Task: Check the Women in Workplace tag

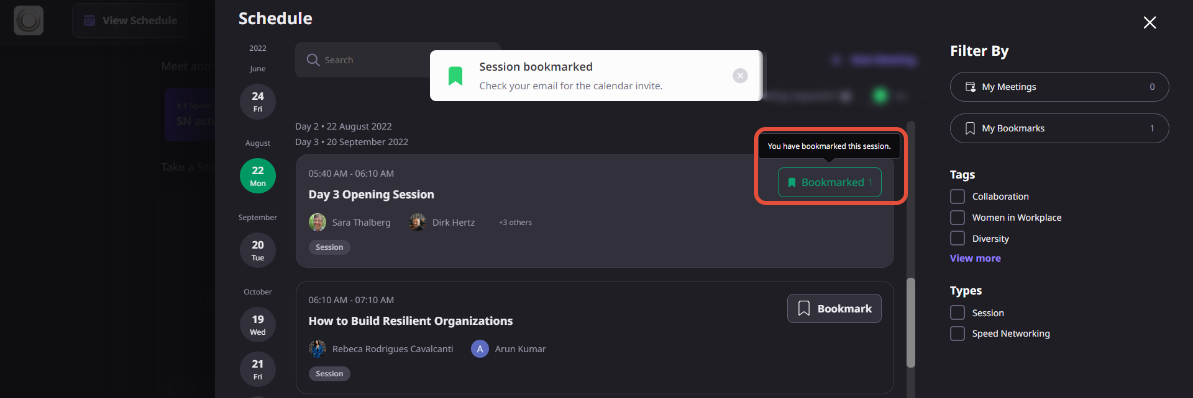Action: pos(957,218)
